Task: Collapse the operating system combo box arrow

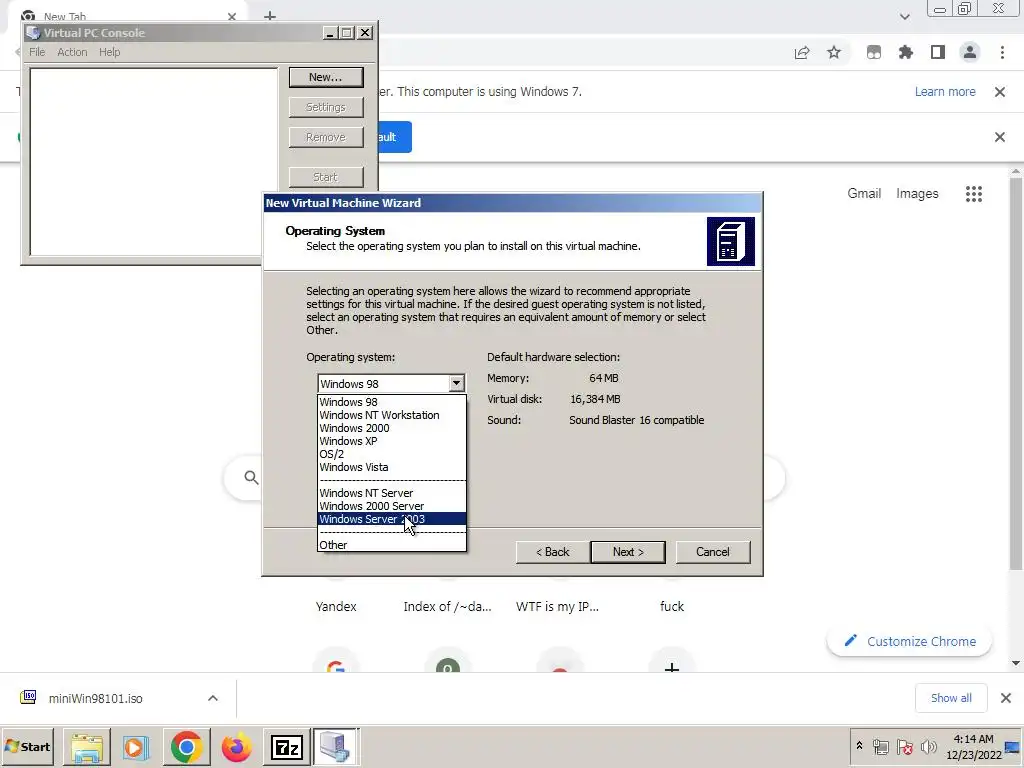Action: 456,383
